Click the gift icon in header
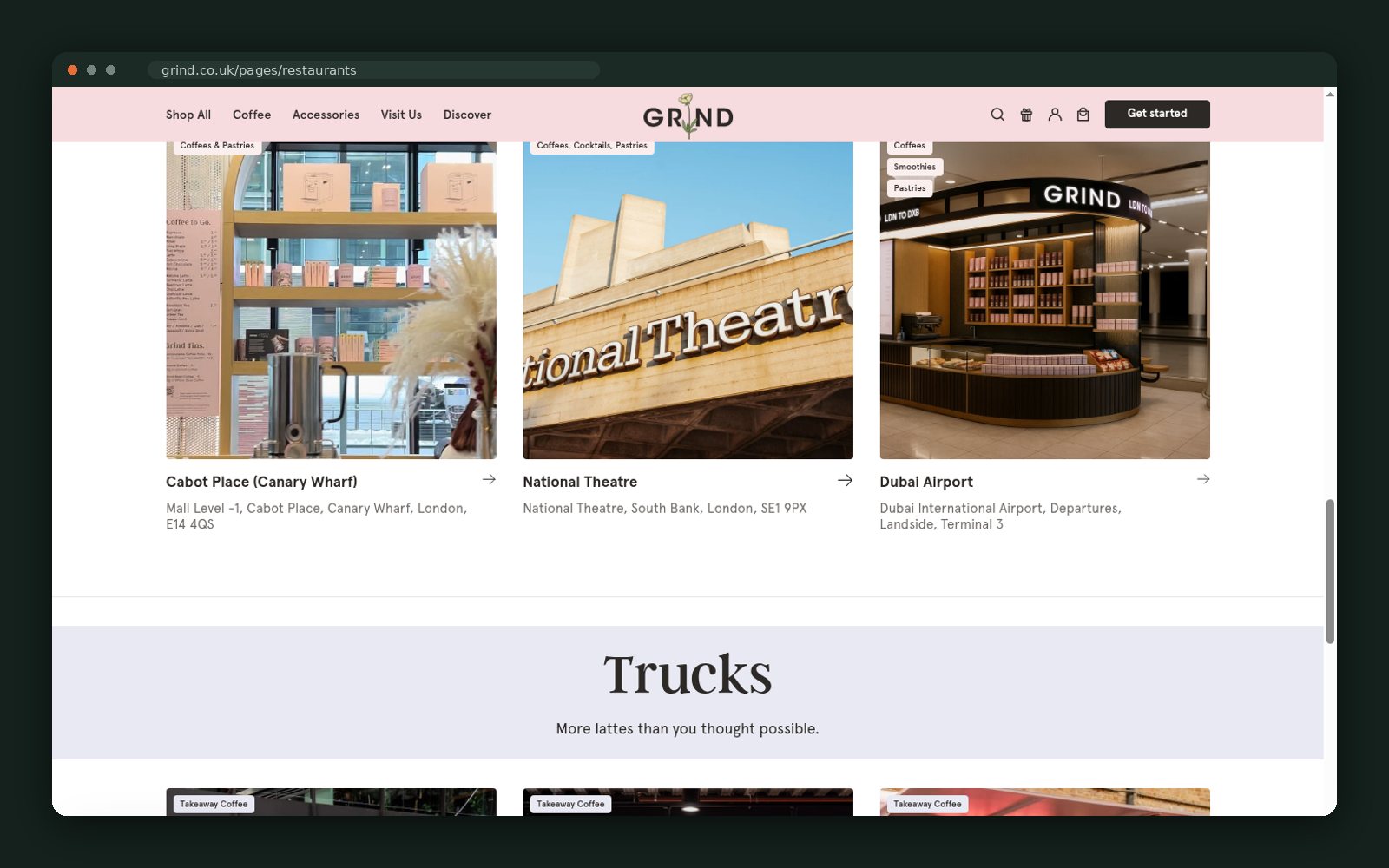This screenshot has width=1389, height=868. tap(1026, 115)
